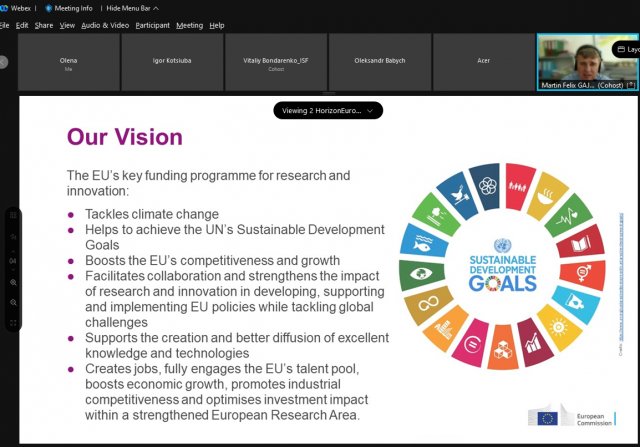Viewport: 640px width, 447px height.
Task: Open the File menu
Action: 4,25
